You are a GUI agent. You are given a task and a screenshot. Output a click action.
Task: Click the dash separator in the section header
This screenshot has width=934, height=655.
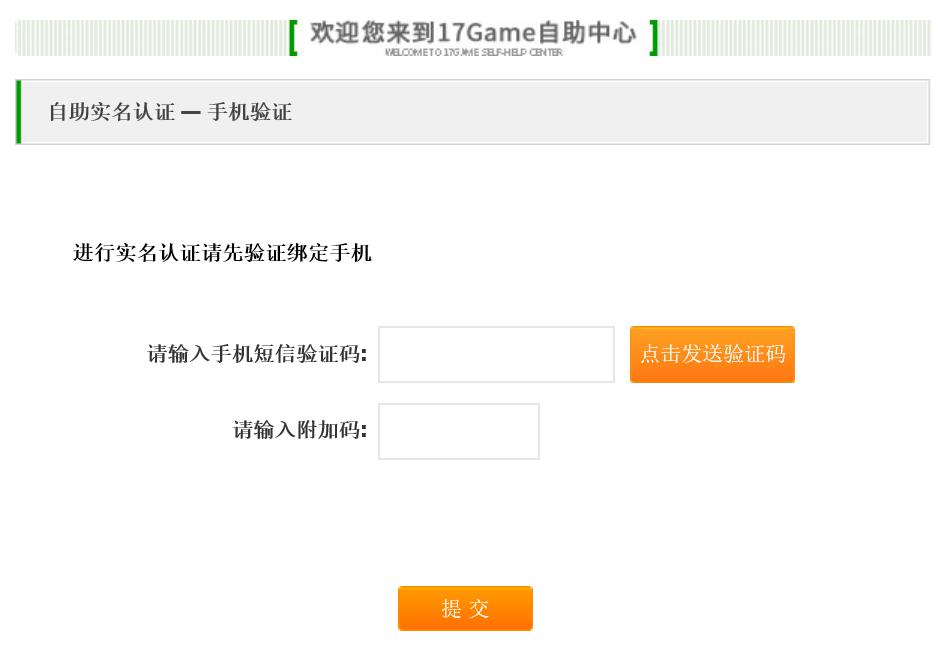coord(191,113)
